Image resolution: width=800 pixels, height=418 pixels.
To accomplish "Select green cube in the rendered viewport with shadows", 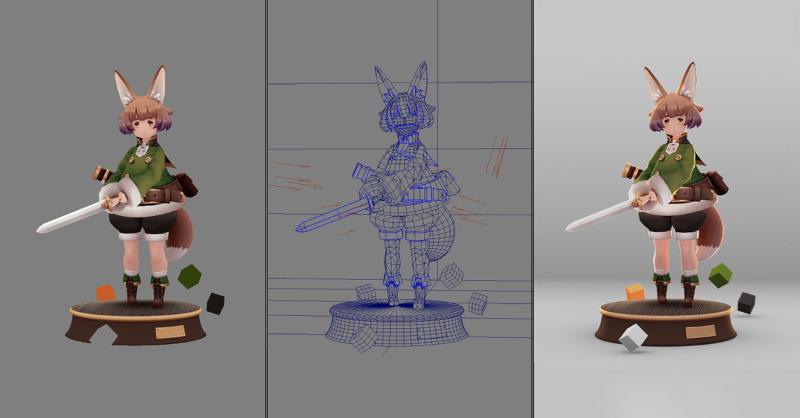I will click(x=720, y=276).
